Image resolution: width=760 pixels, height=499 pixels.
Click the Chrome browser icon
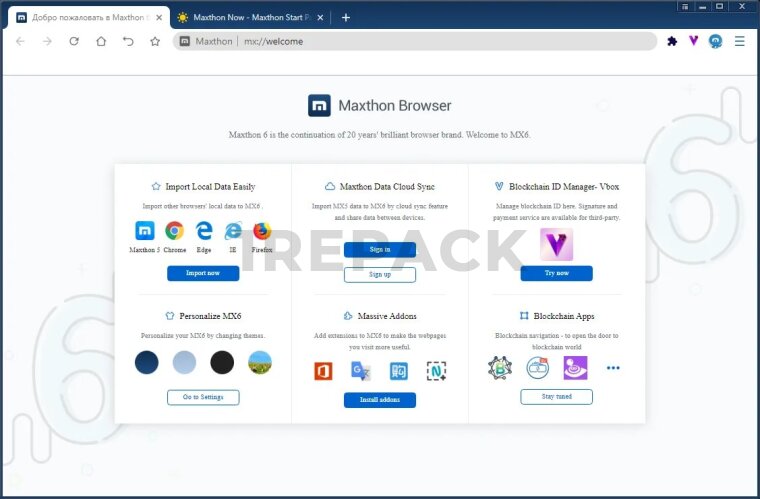pyautogui.click(x=174, y=231)
